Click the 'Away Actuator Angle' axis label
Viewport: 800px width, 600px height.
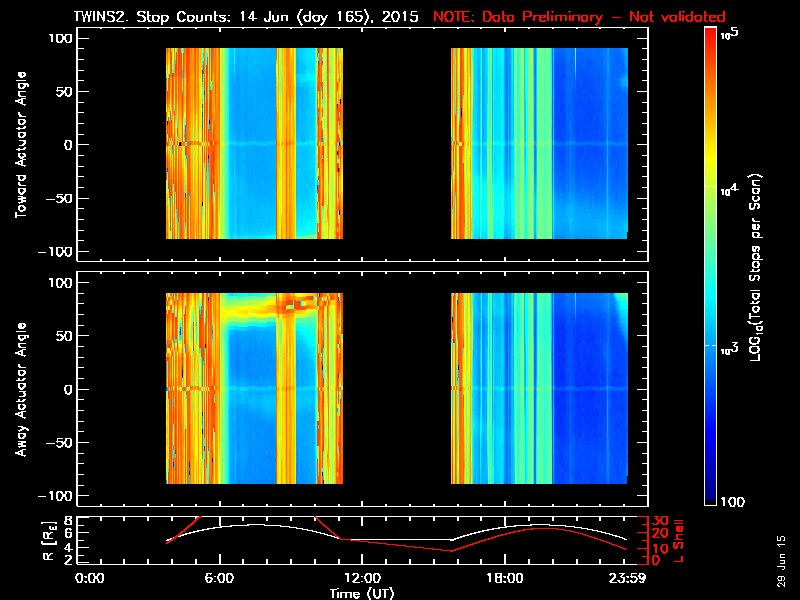21,389
